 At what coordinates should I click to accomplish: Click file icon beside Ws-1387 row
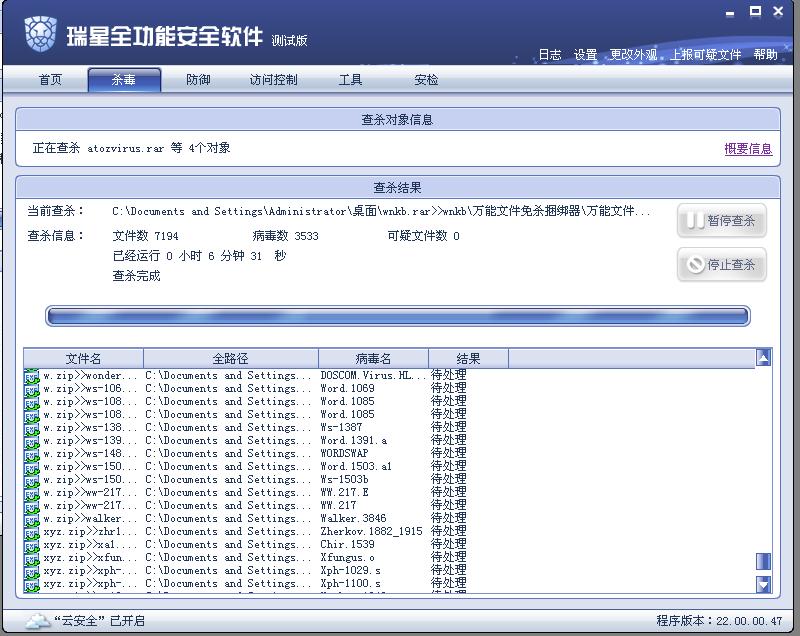click(32, 428)
